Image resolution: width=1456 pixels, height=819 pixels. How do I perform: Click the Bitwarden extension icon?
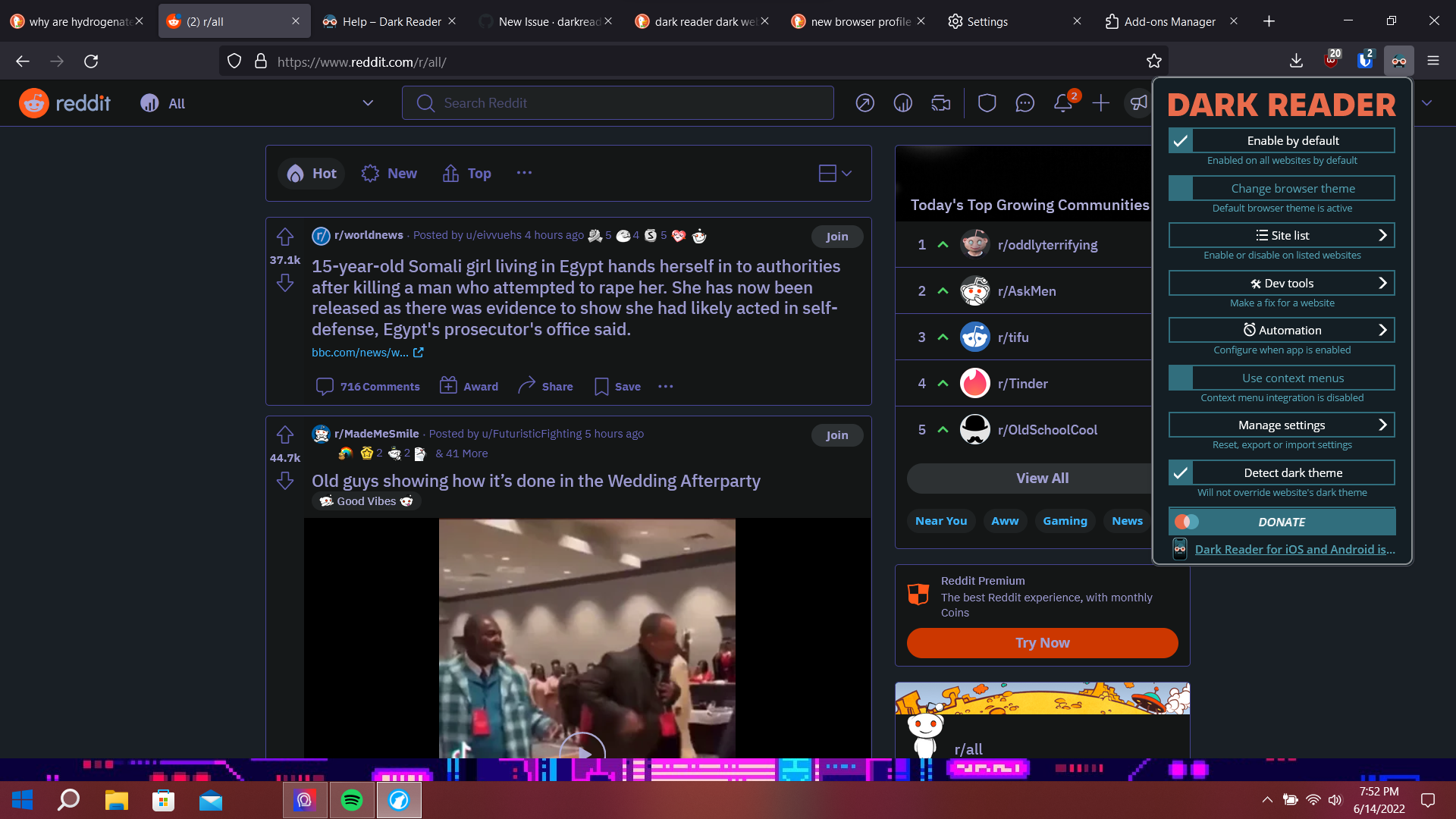1365,60
